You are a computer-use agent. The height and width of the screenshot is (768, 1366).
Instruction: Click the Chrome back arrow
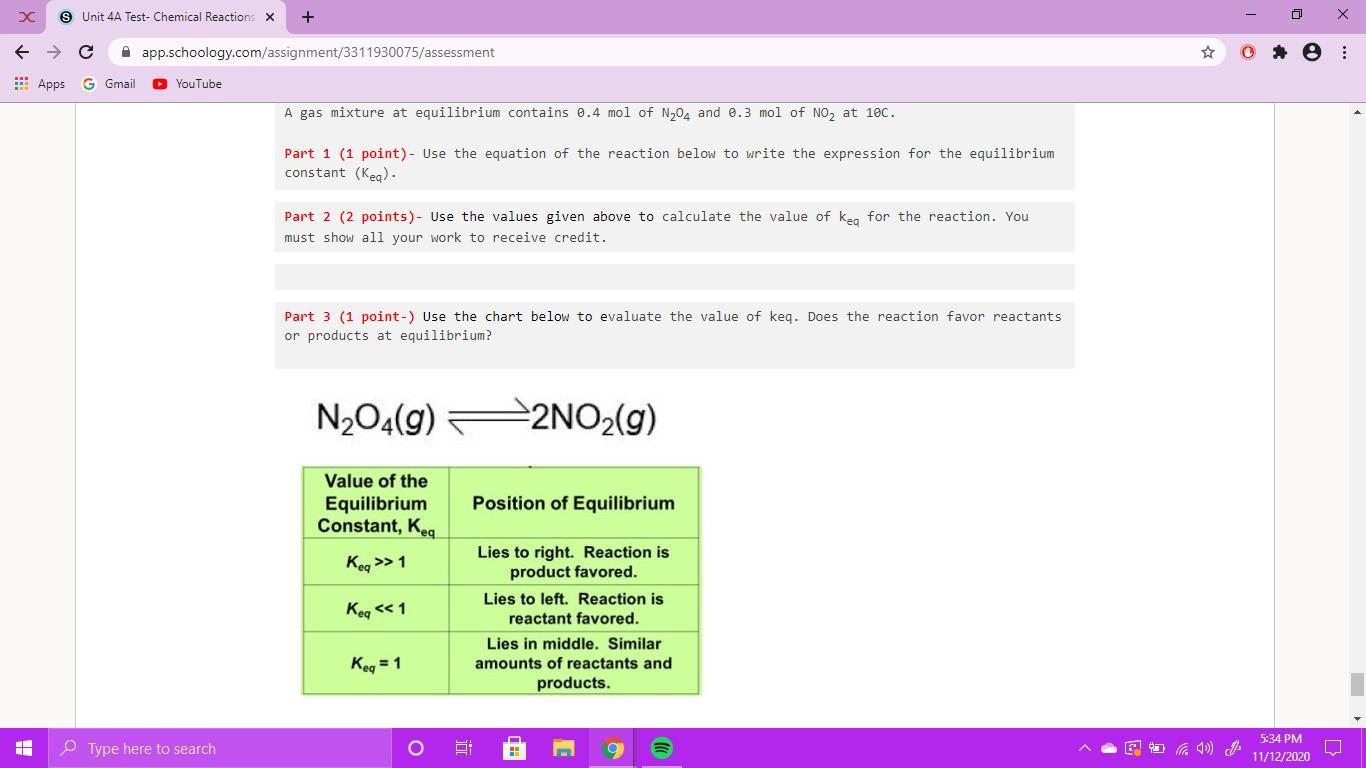tap(22, 52)
